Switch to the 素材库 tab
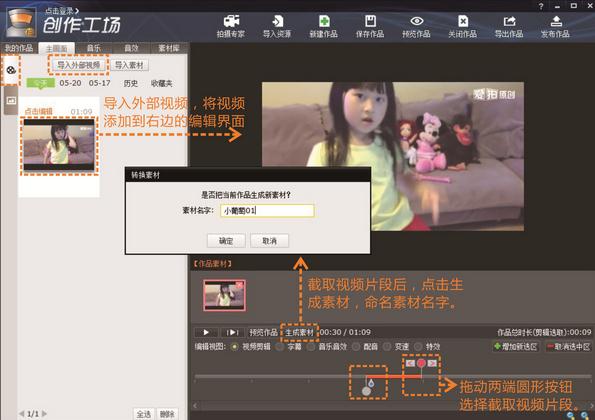The height and width of the screenshot is (420, 595). tap(169, 48)
